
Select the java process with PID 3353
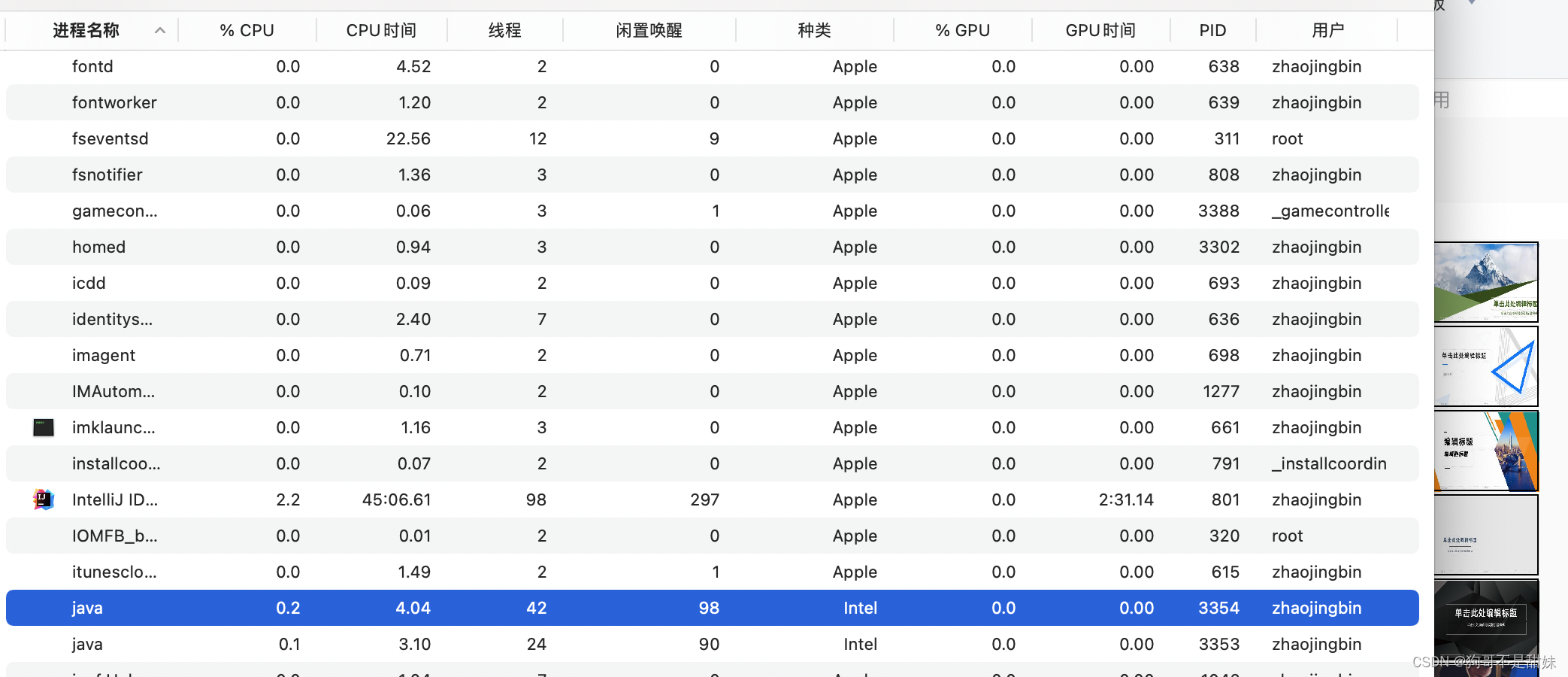(713, 644)
